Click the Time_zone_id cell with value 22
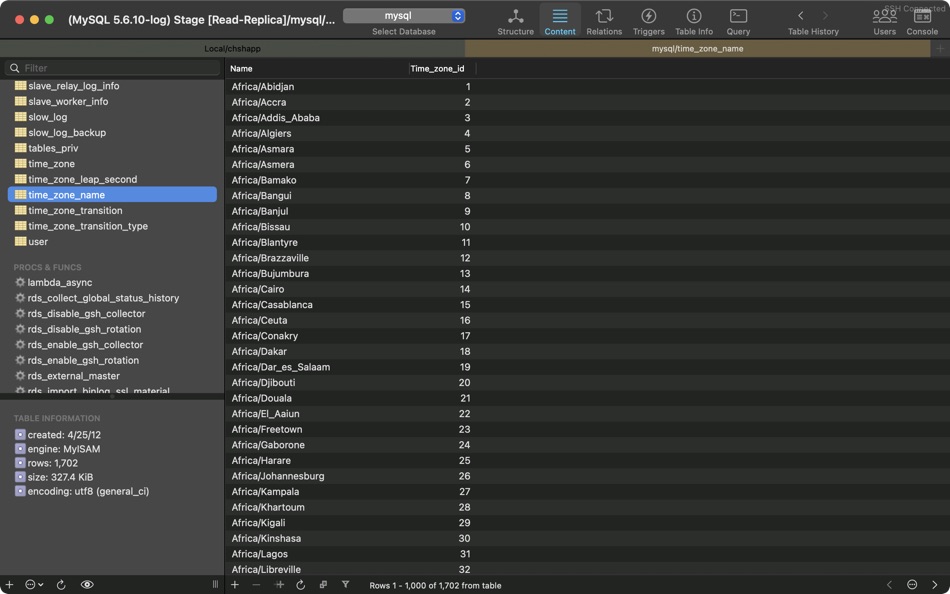950x594 pixels. tap(443, 413)
